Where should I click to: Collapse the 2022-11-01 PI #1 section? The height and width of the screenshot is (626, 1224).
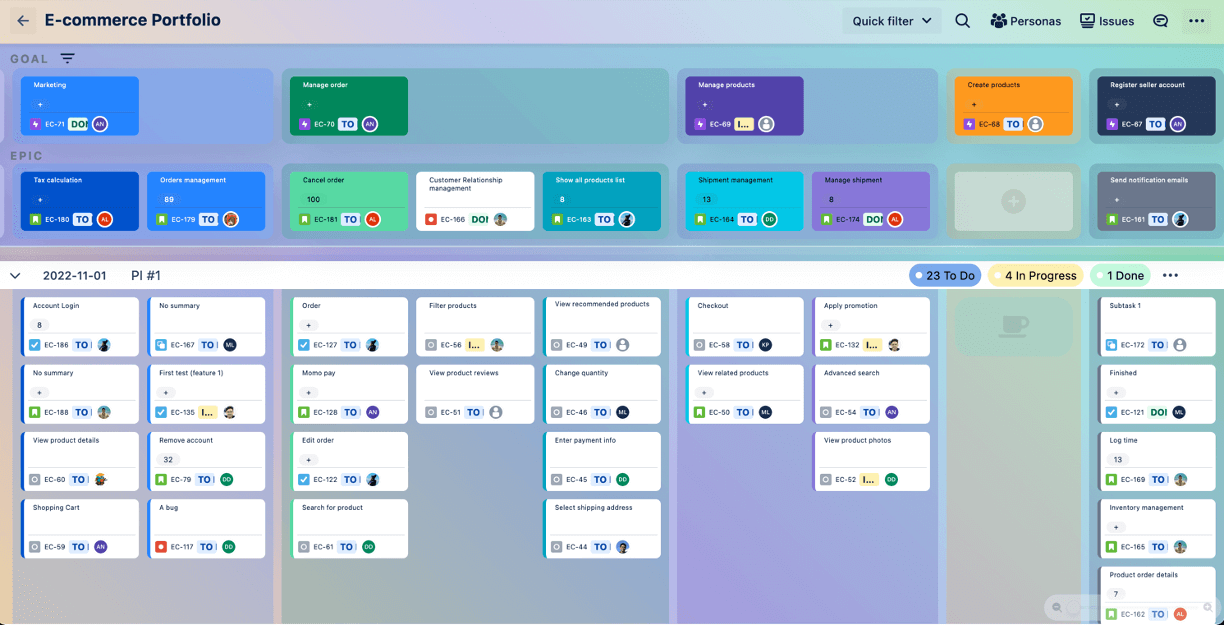click(x=14, y=275)
